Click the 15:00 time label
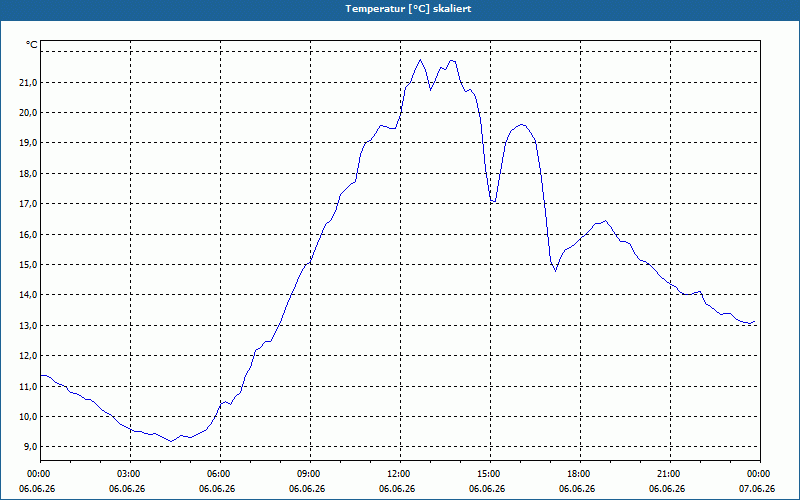This screenshot has width=800, height=500. (490, 474)
